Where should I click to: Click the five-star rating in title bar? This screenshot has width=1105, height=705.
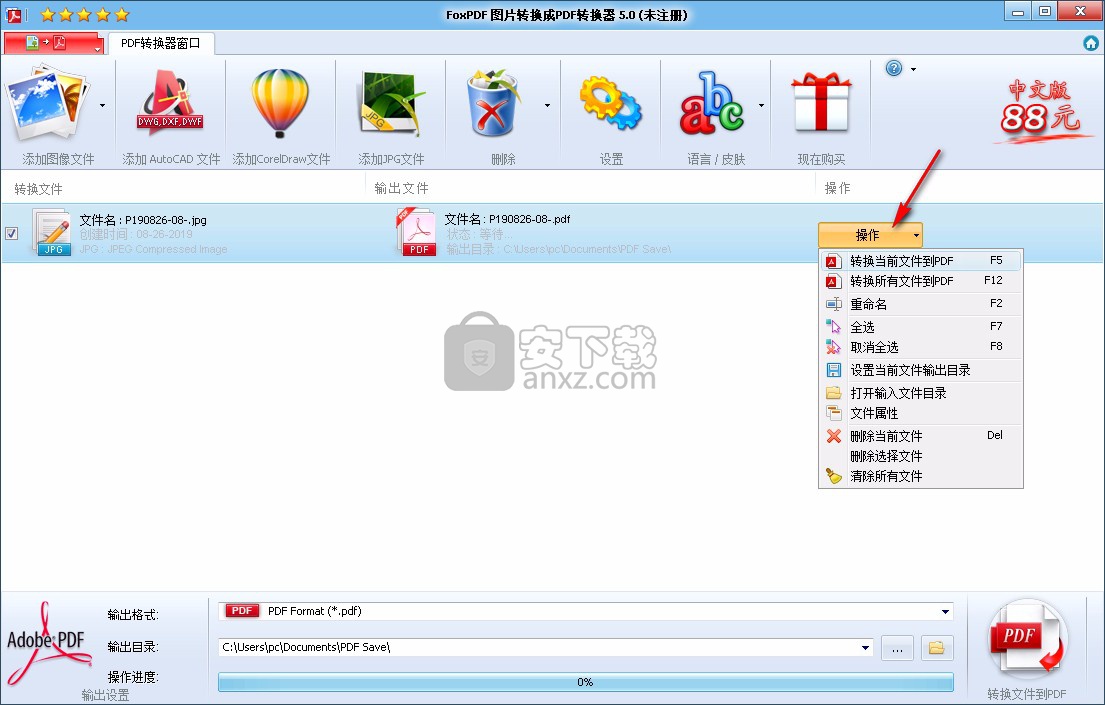(85, 14)
